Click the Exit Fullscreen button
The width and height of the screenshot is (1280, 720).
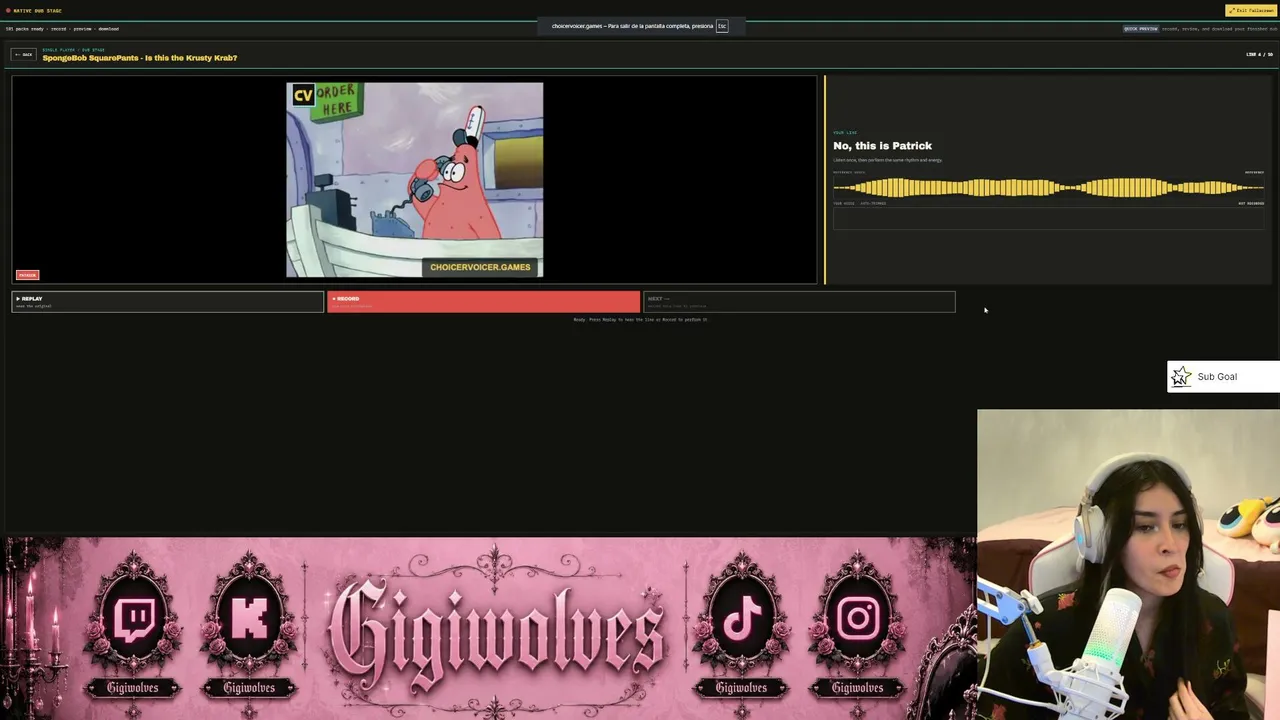pyautogui.click(x=1251, y=11)
